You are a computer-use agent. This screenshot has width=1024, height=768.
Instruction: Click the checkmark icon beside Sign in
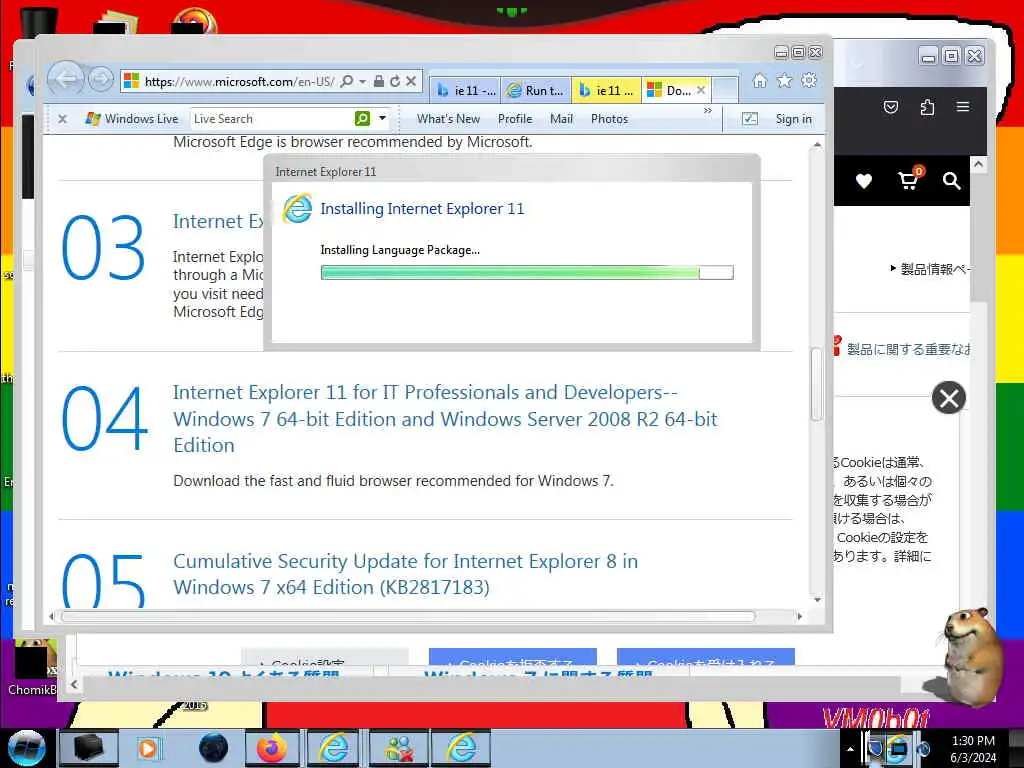pos(750,119)
